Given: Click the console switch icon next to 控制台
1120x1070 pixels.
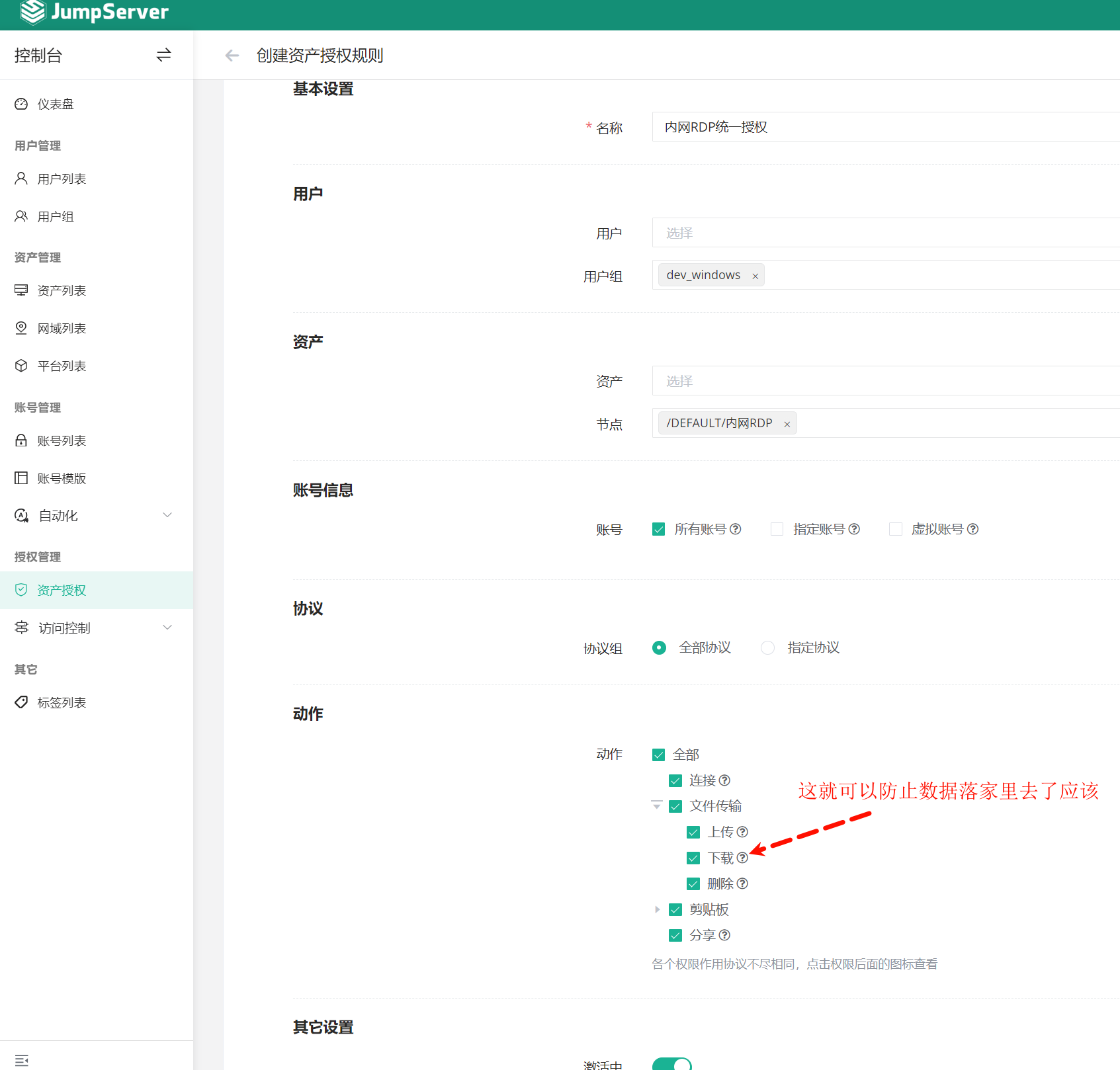Looking at the screenshot, I should point(163,56).
